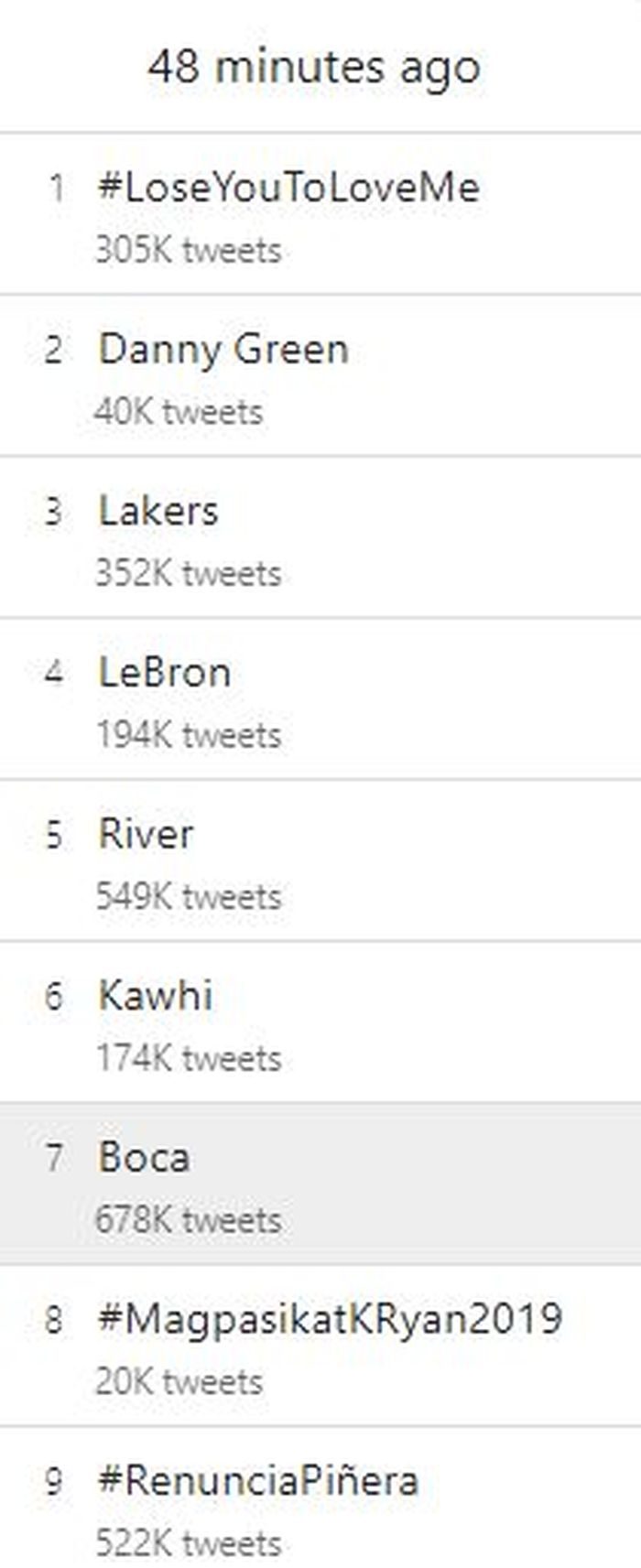This screenshot has width=641, height=1568.
Task: Select the Danny Green trend
Action: pyautogui.click(x=223, y=350)
